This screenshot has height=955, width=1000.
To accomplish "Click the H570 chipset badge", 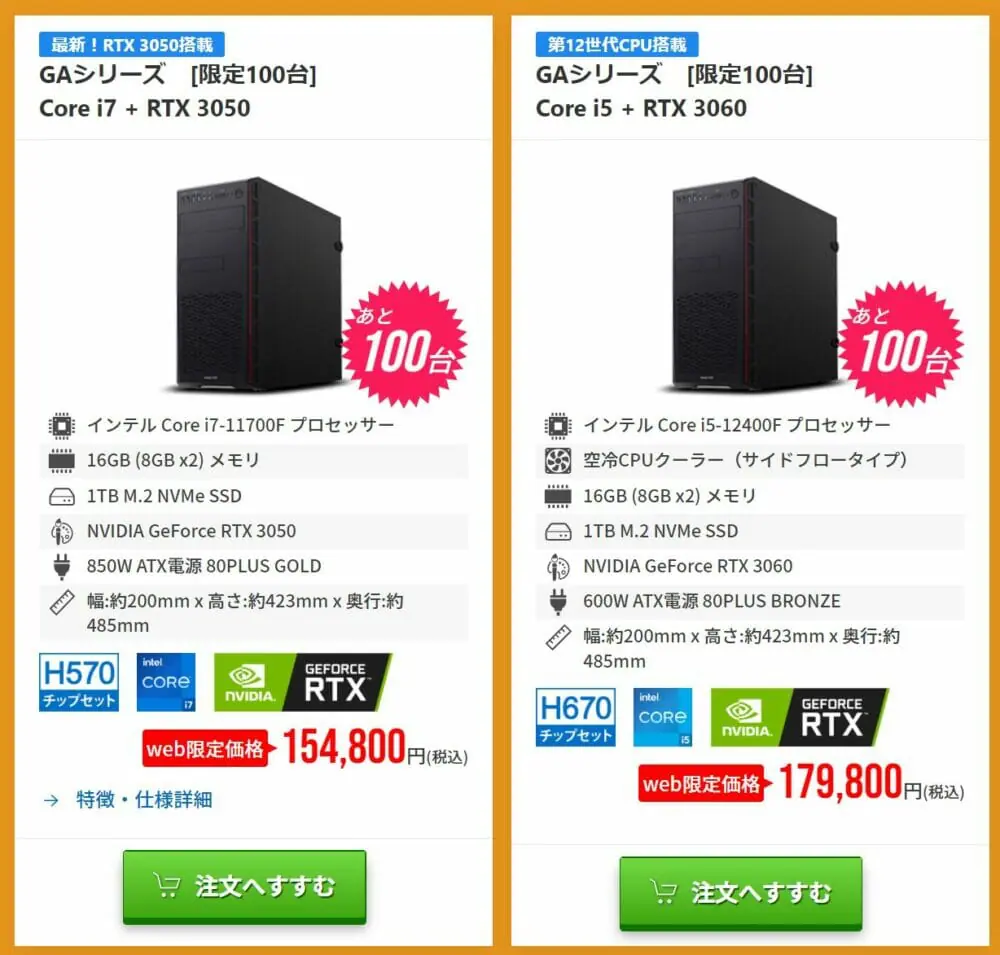I will 79,682.
